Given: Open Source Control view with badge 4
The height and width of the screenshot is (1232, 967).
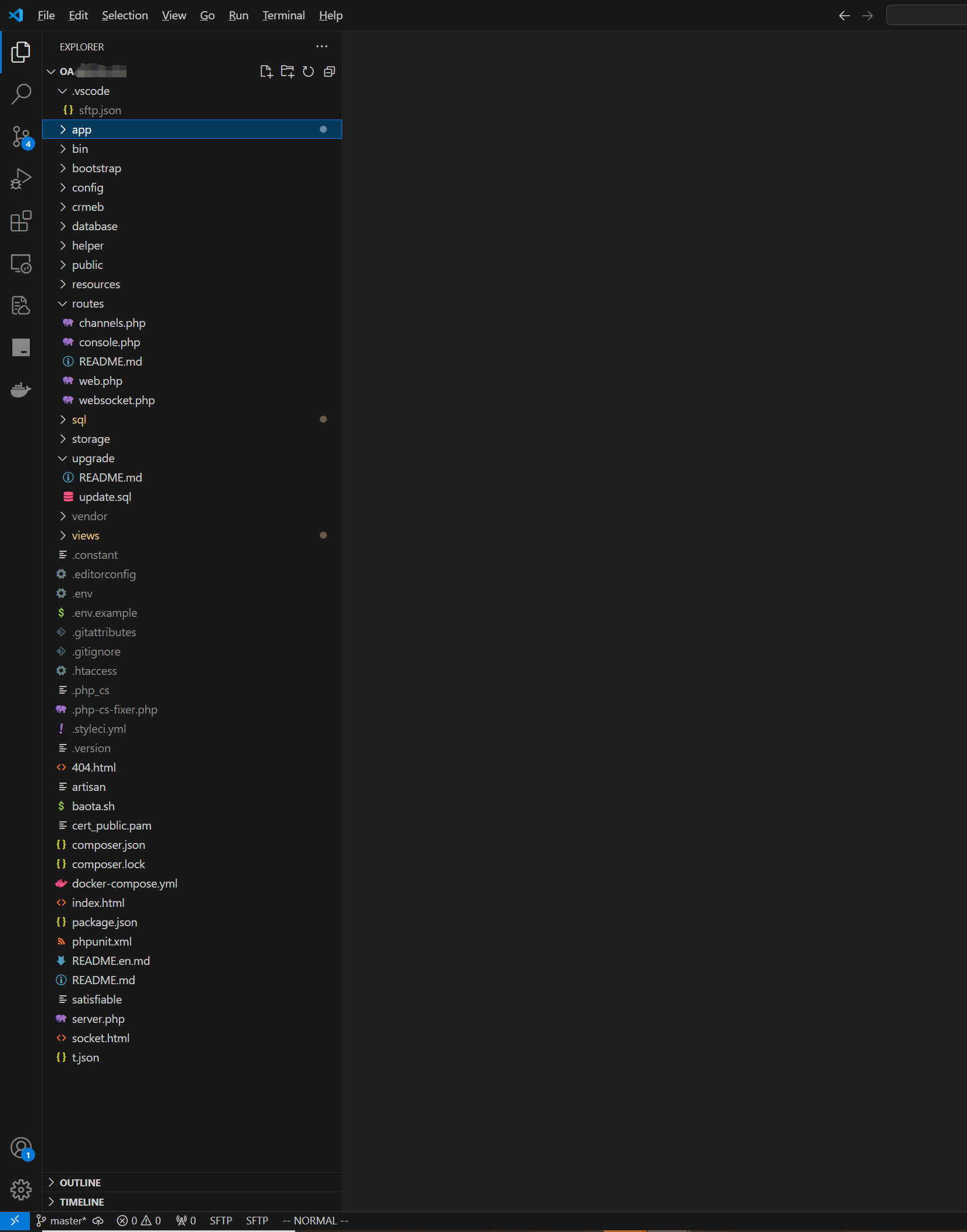Looking at the screenshot, I should pos(21,136).
